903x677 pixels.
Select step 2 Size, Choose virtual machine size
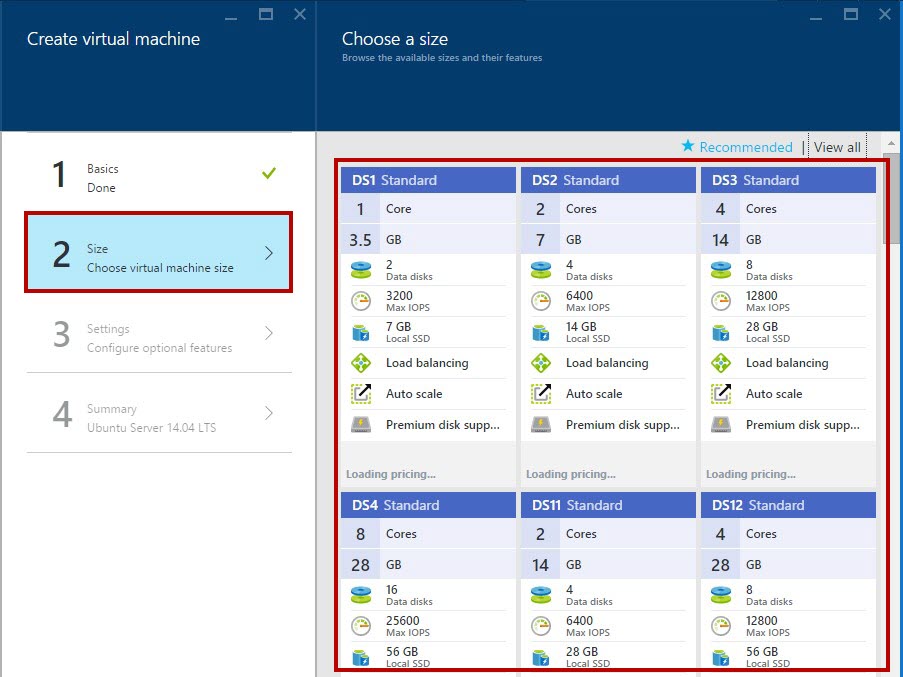coord(159,253)
